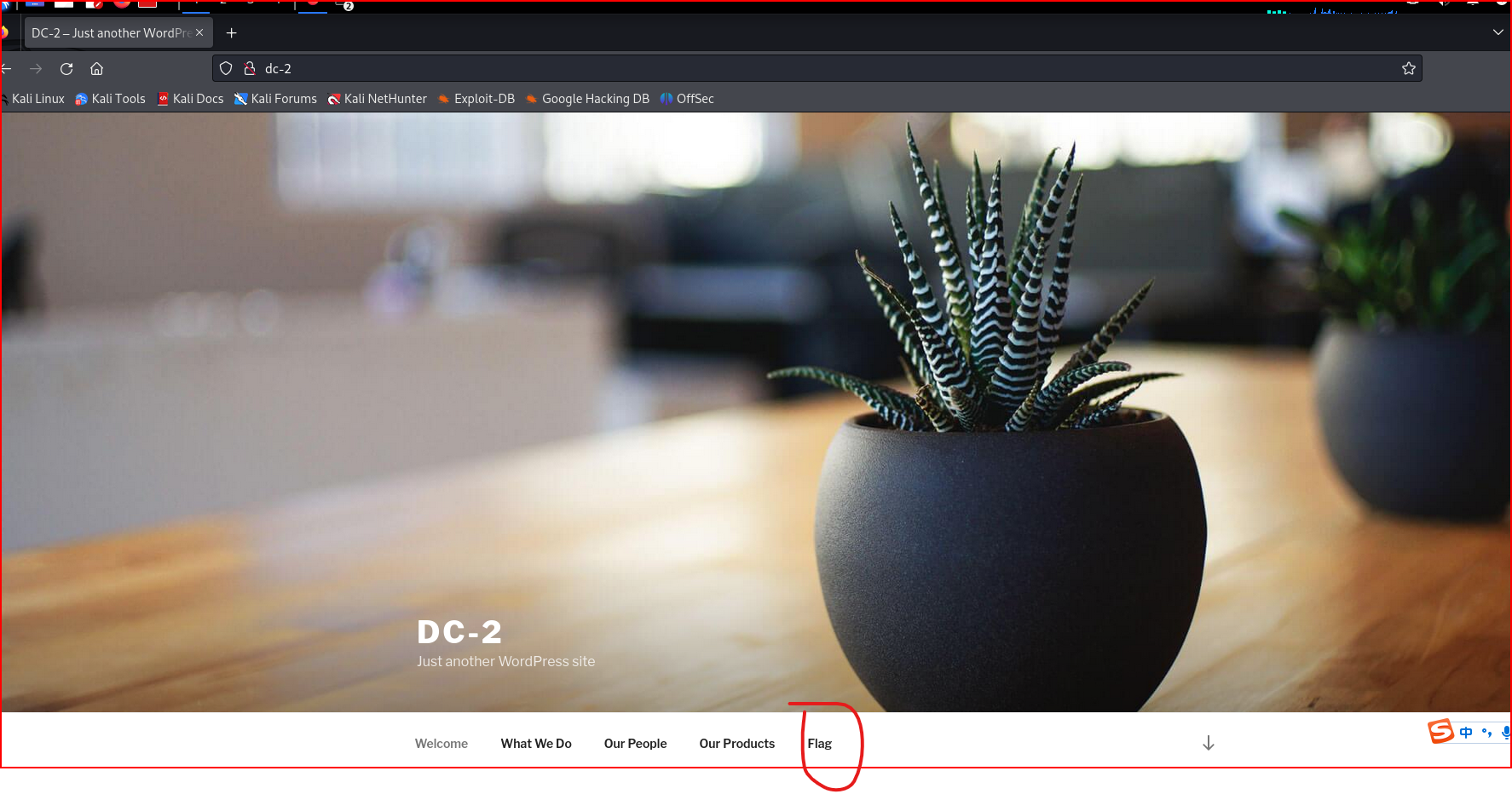Reload the current page

(66, 69)
